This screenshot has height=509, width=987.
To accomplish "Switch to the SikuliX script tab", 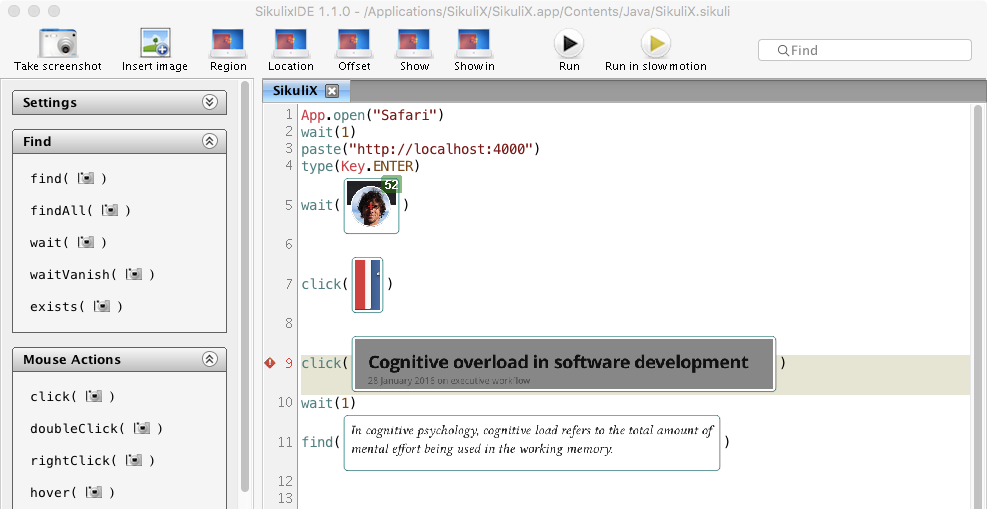I will pos(295,90).
